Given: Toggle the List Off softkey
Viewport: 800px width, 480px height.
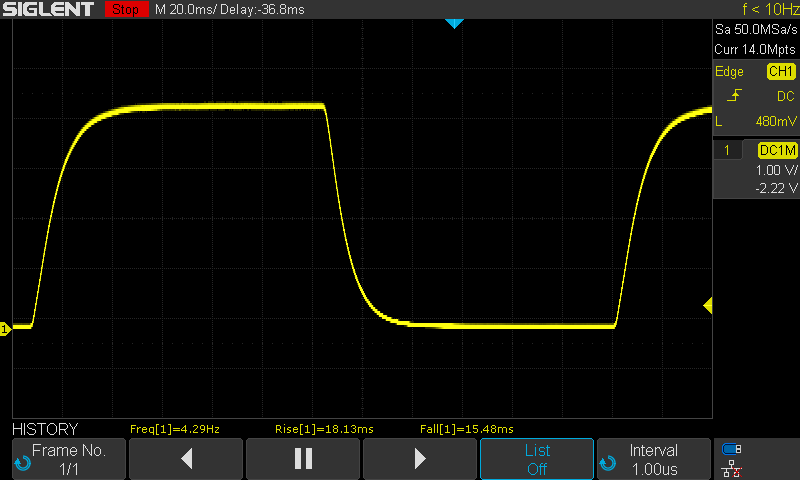Looking at the screenshot, I should coord(537,459).
